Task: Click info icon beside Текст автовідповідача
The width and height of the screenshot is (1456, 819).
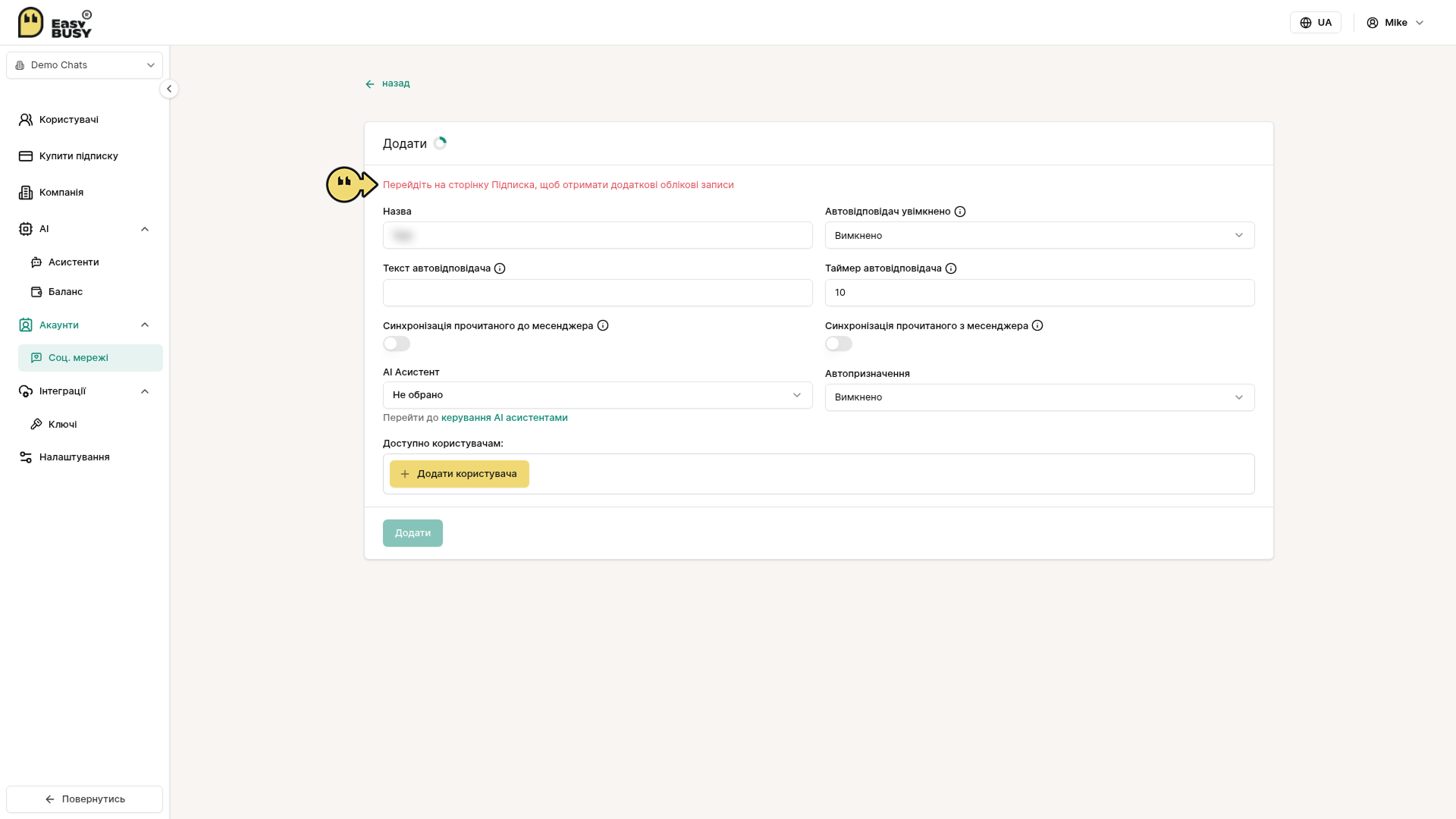Action: [500, 268]
